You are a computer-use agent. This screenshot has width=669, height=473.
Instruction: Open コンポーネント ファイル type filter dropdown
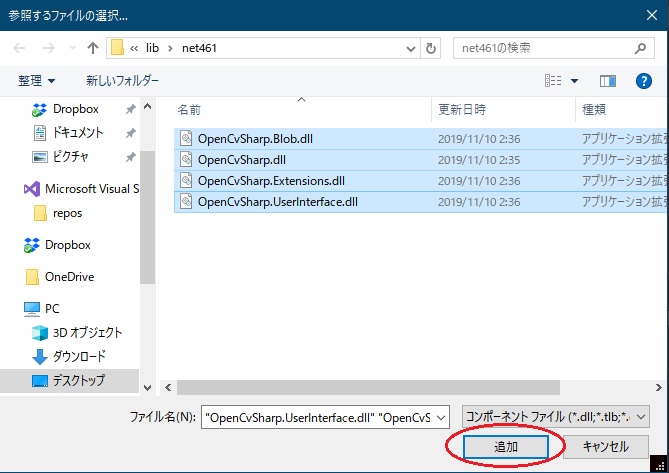[x=556, y=417]
